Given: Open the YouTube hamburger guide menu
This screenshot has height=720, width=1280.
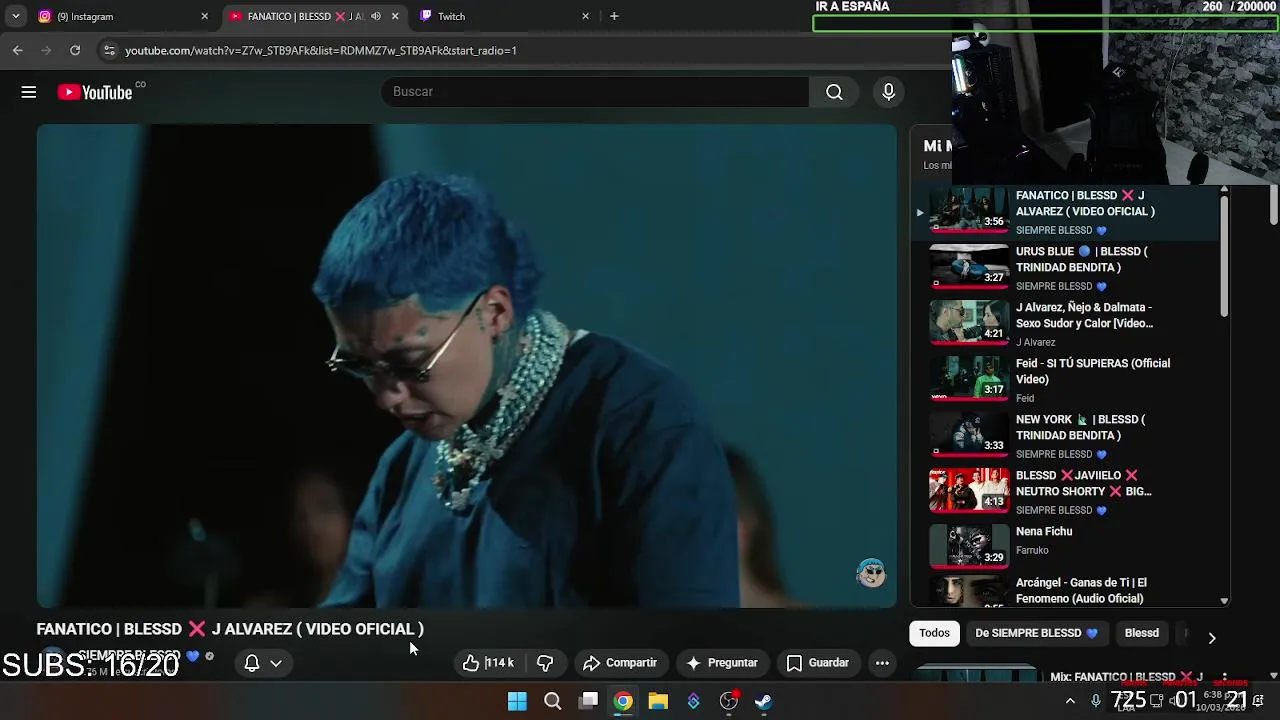Looking at the screenshot, I should click(29, 92).
